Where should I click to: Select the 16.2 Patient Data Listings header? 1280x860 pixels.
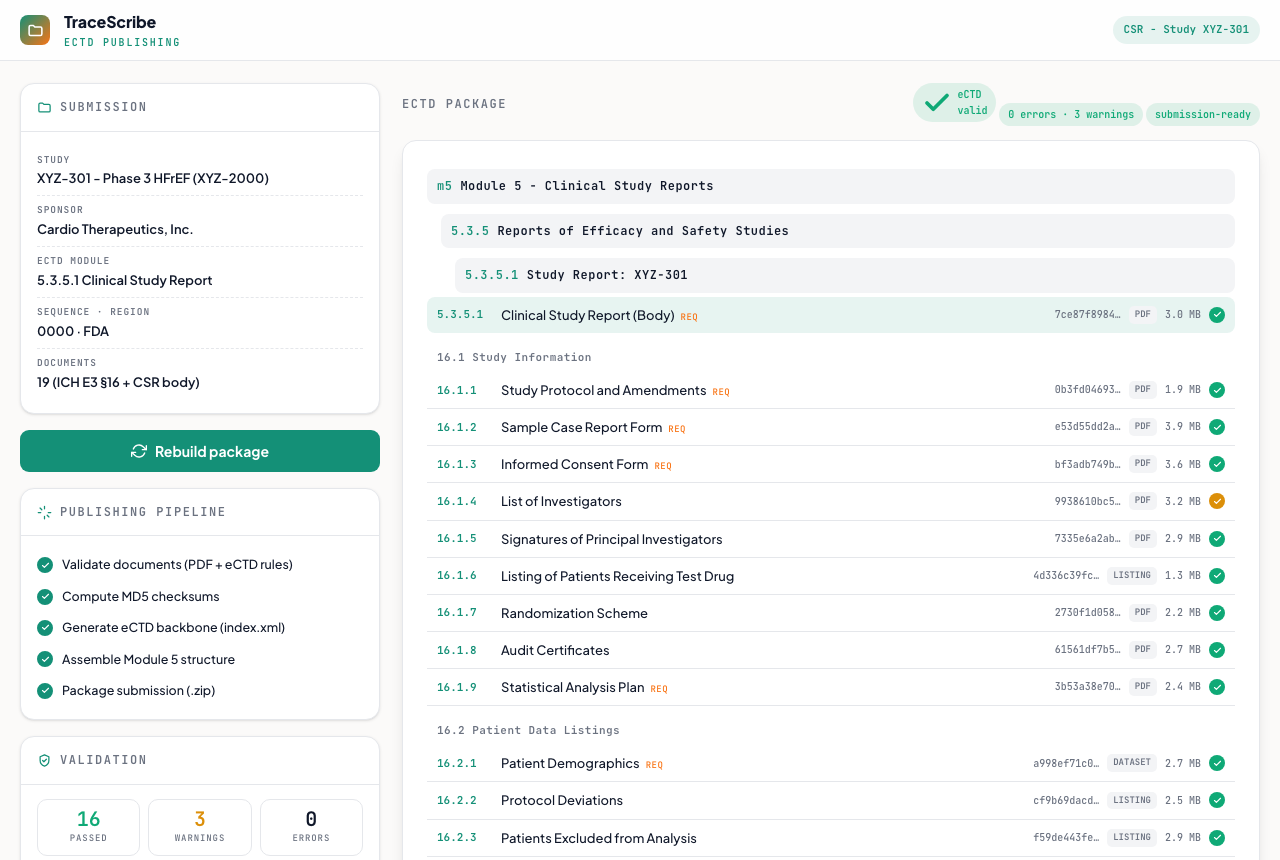pos(528,730)
